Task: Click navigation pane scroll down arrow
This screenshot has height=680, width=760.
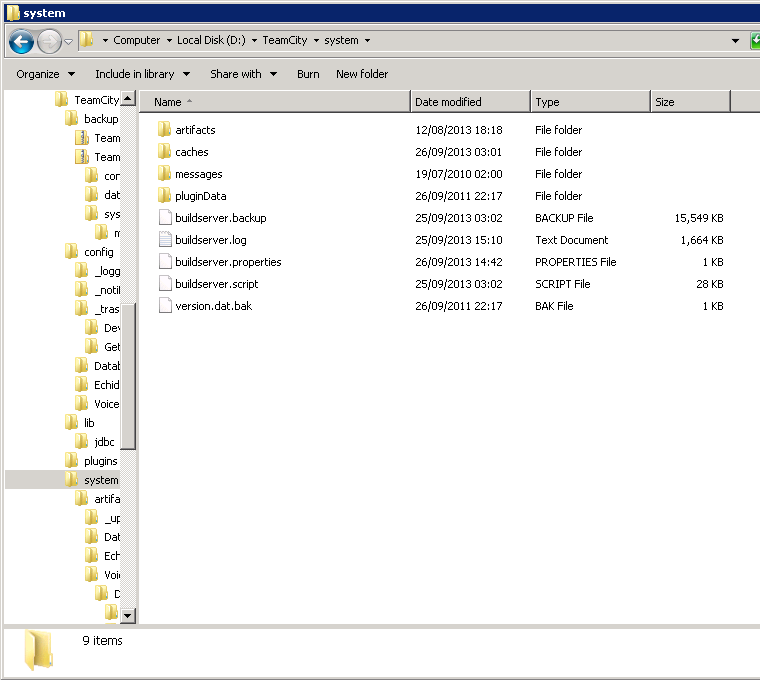Action: 128,616
